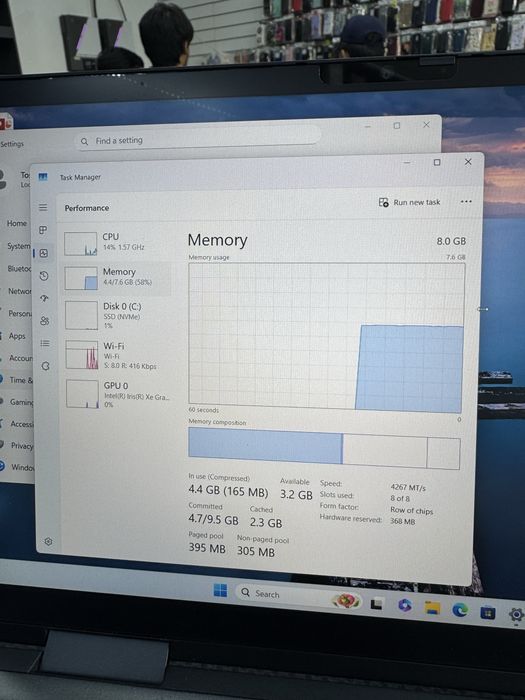The width and height of the screenshot is (525, 700).
Task: Select the Wi-Fi performance entry
Action: pyautogui.click(x=118, y=355)
